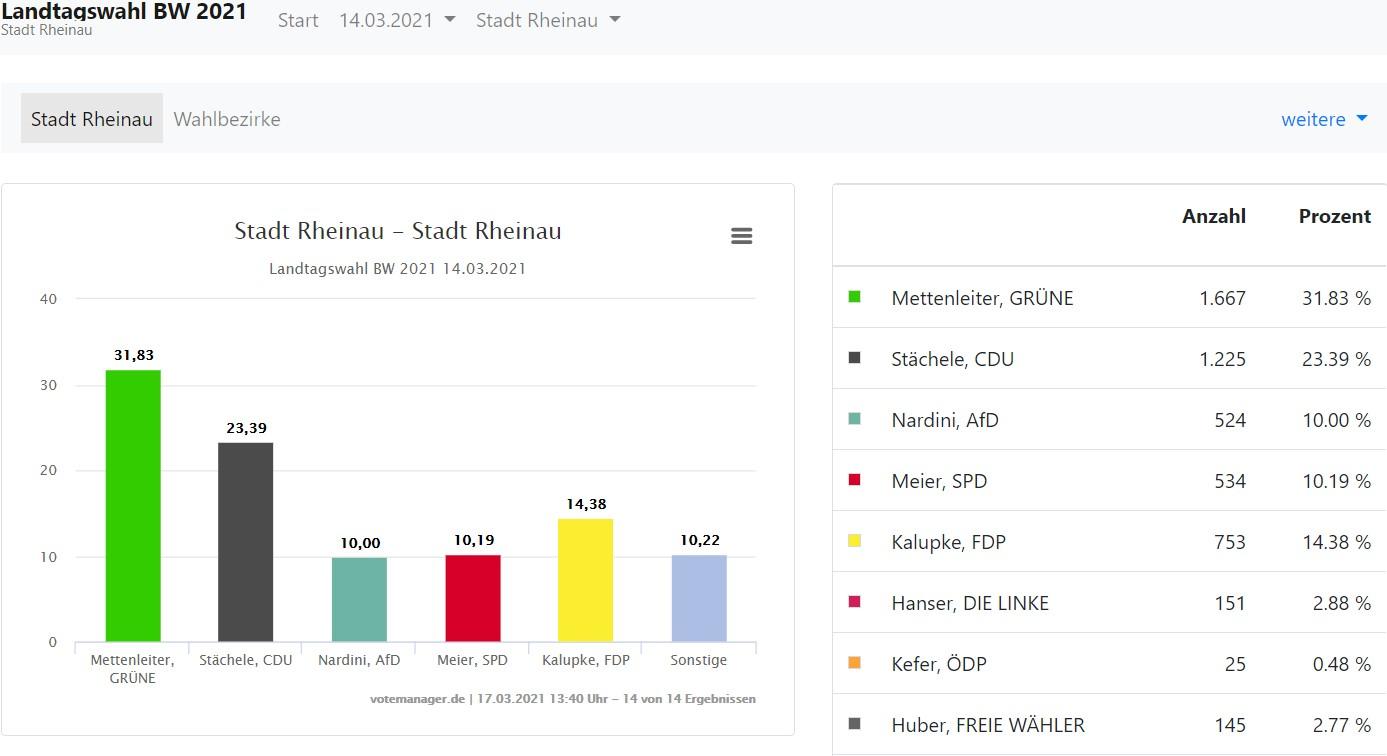
Task: Open the chart export hamburger menu
Action: pos(741,235)
